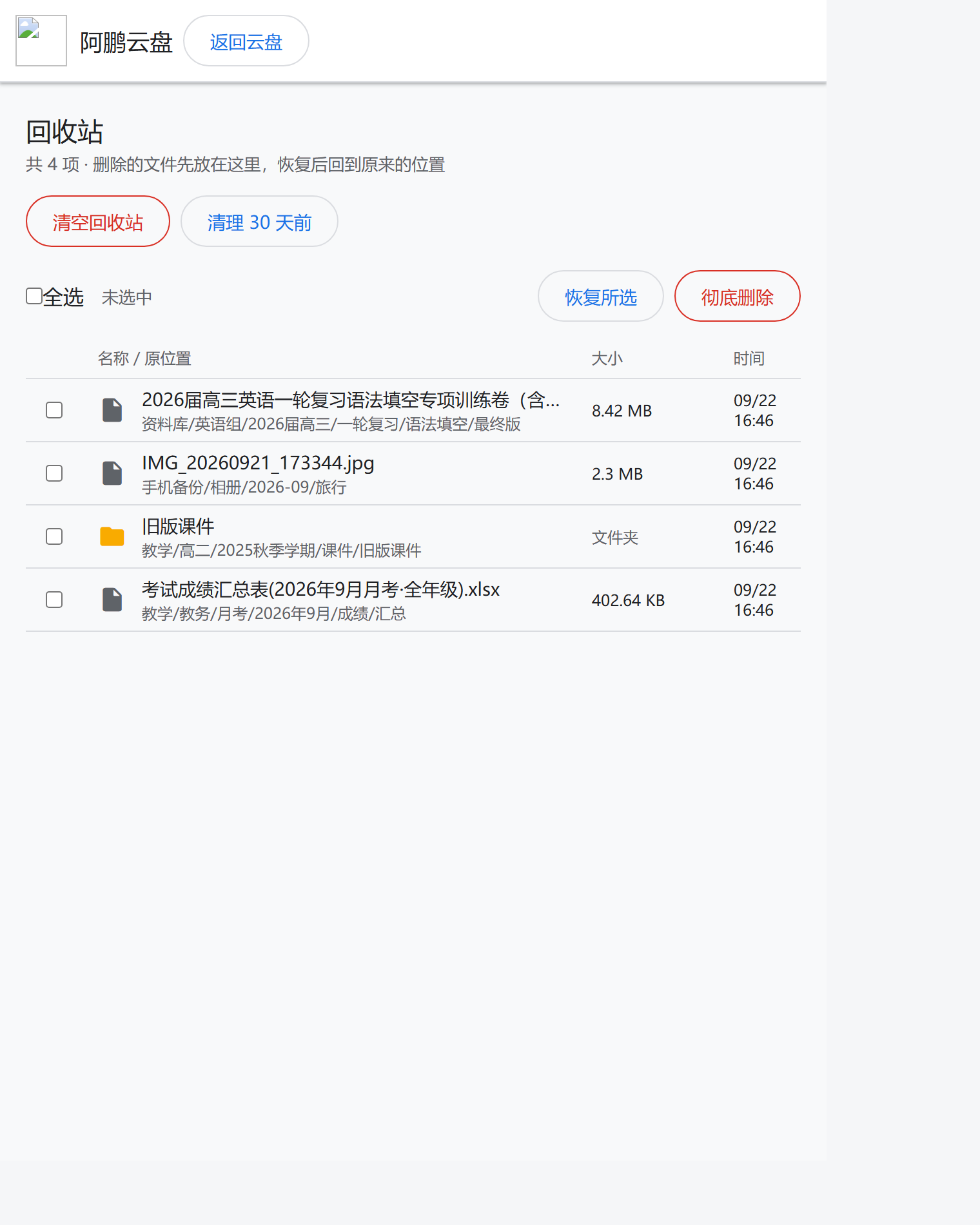This screenshot has height=1225, width=980.
Task: Click the file icon beside IMG_20260921_173344.jpg
Action: 112,473
